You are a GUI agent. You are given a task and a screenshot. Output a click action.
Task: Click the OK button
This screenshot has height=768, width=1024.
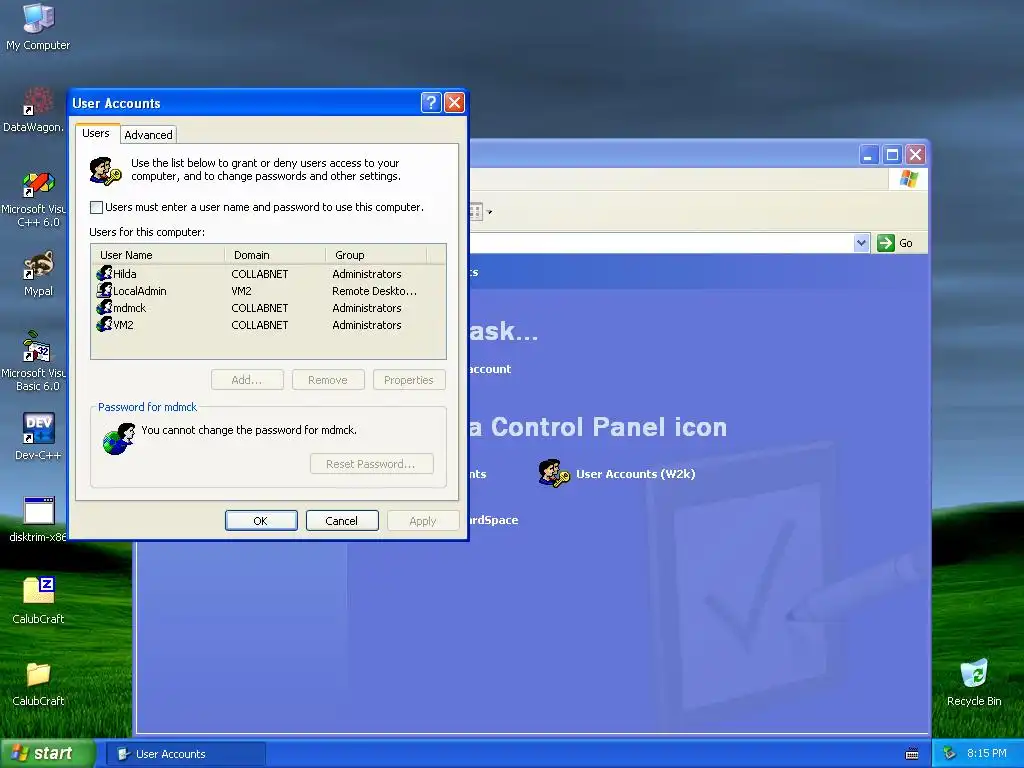pos(261,520)
